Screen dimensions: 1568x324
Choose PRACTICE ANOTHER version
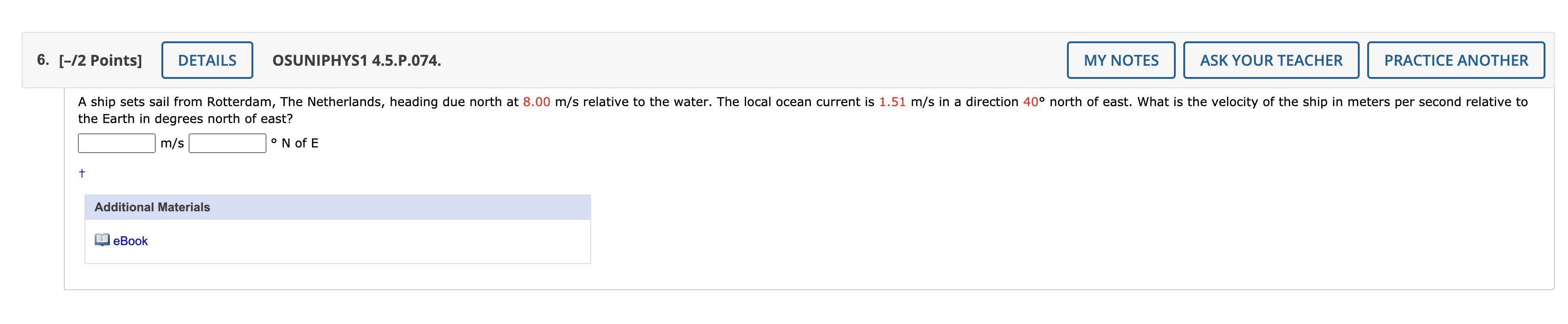click(1455, 60)
